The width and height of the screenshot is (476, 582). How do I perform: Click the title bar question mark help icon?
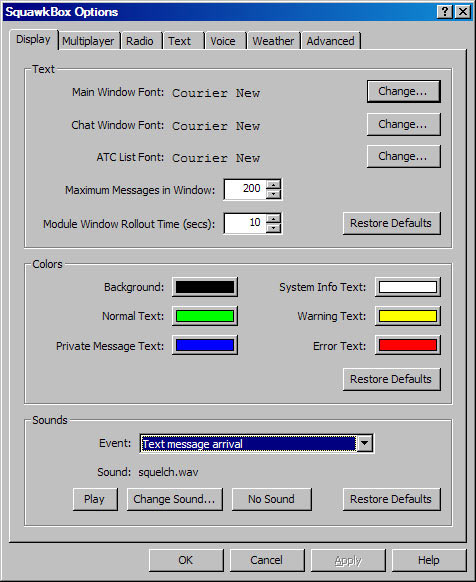point(445,12)
